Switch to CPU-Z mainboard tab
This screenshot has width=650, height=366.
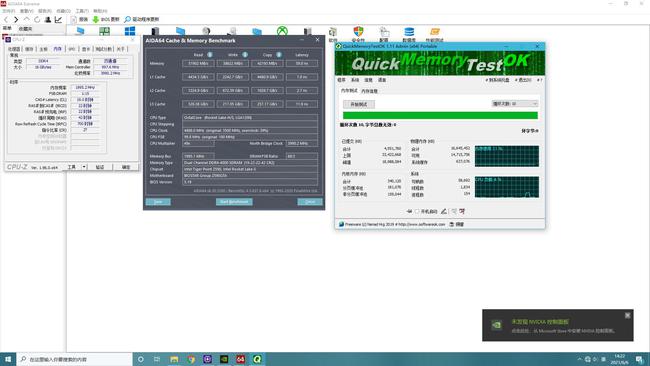44,49
